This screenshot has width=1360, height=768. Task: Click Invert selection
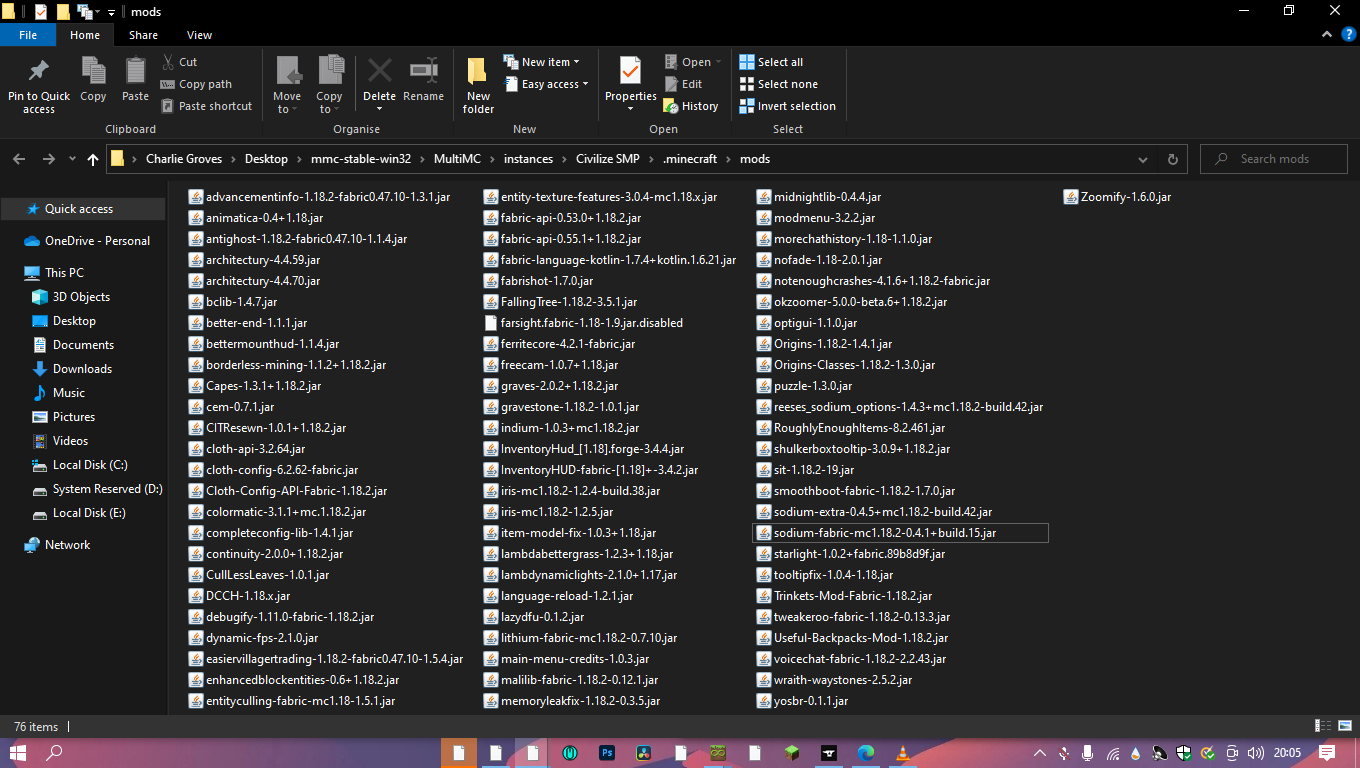point(787,106)
